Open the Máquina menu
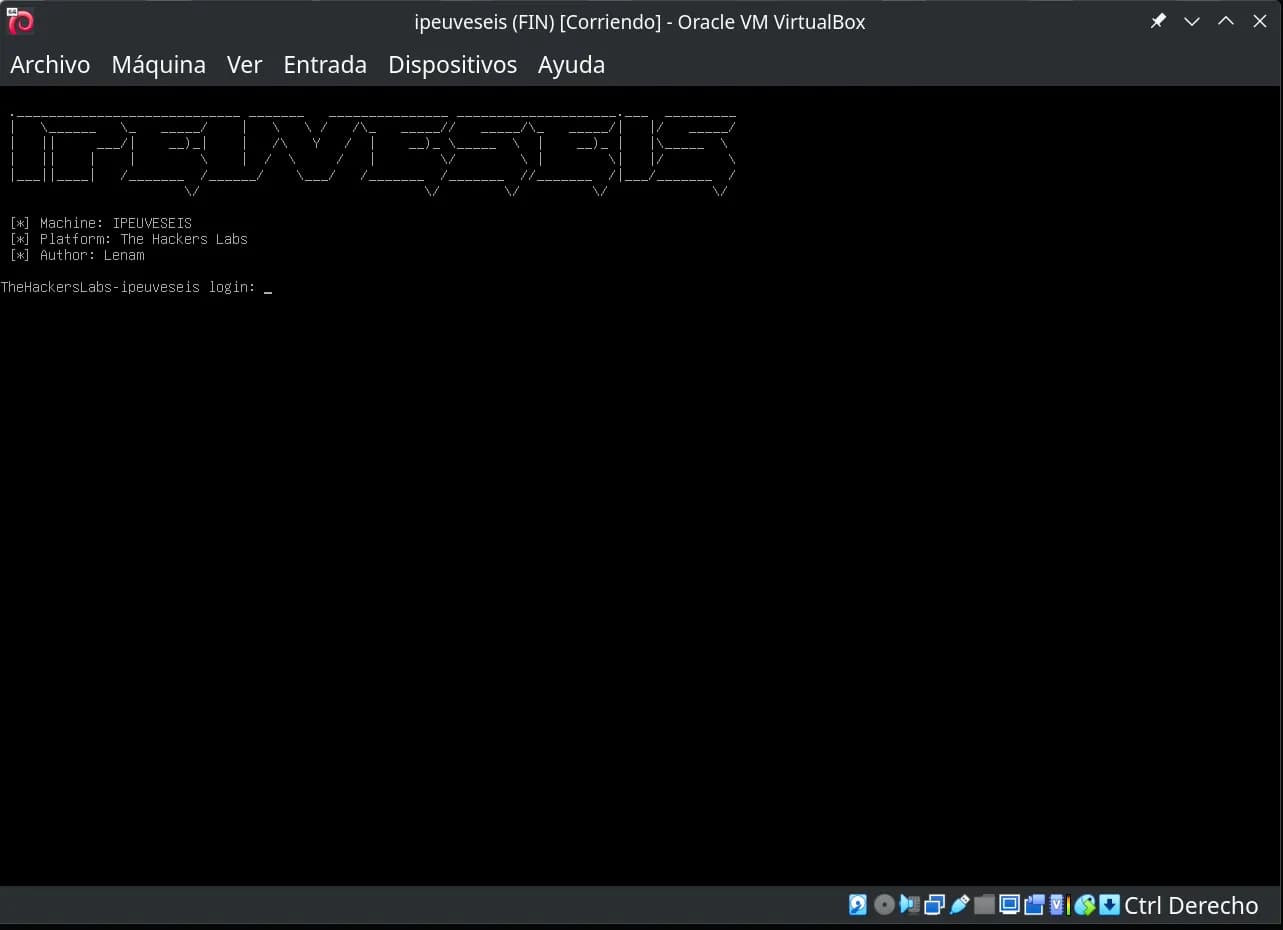The image size is (1283, 930). (158, 65)
